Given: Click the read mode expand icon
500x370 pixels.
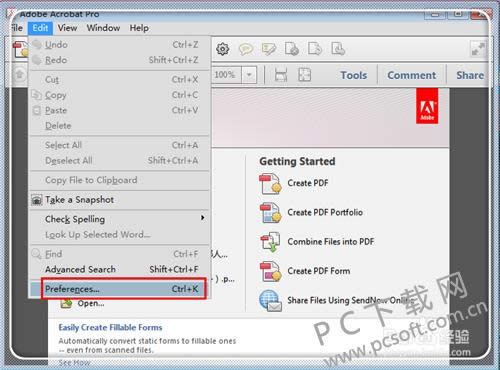Looking at the screenshot, I should click(478, 49).
